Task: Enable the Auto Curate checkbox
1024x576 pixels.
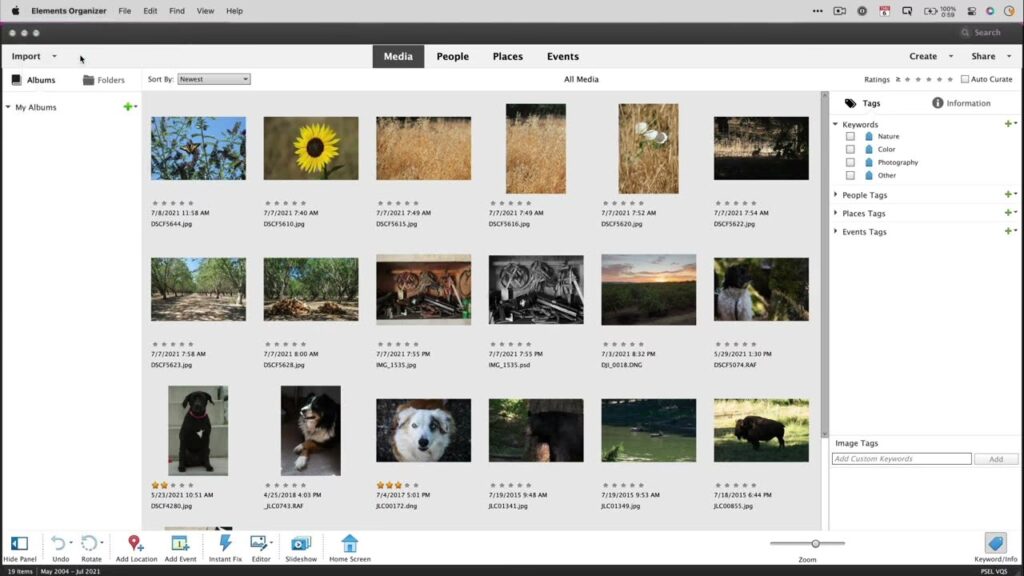Action: (x=965, y=79)
